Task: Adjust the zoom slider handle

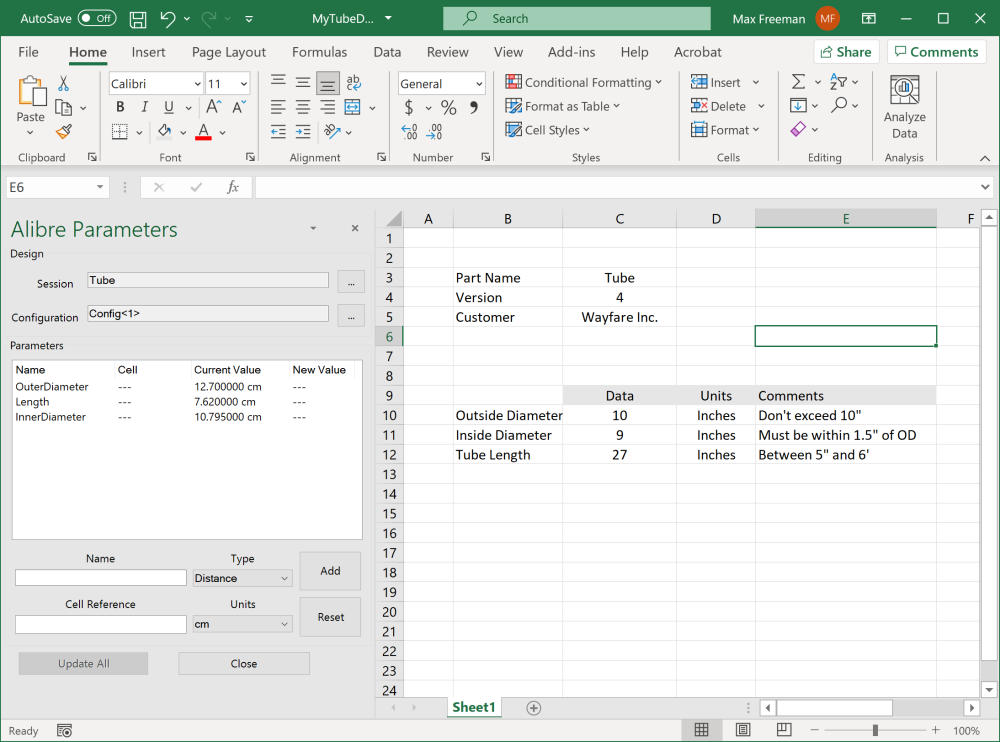Action: click(875, 730)
